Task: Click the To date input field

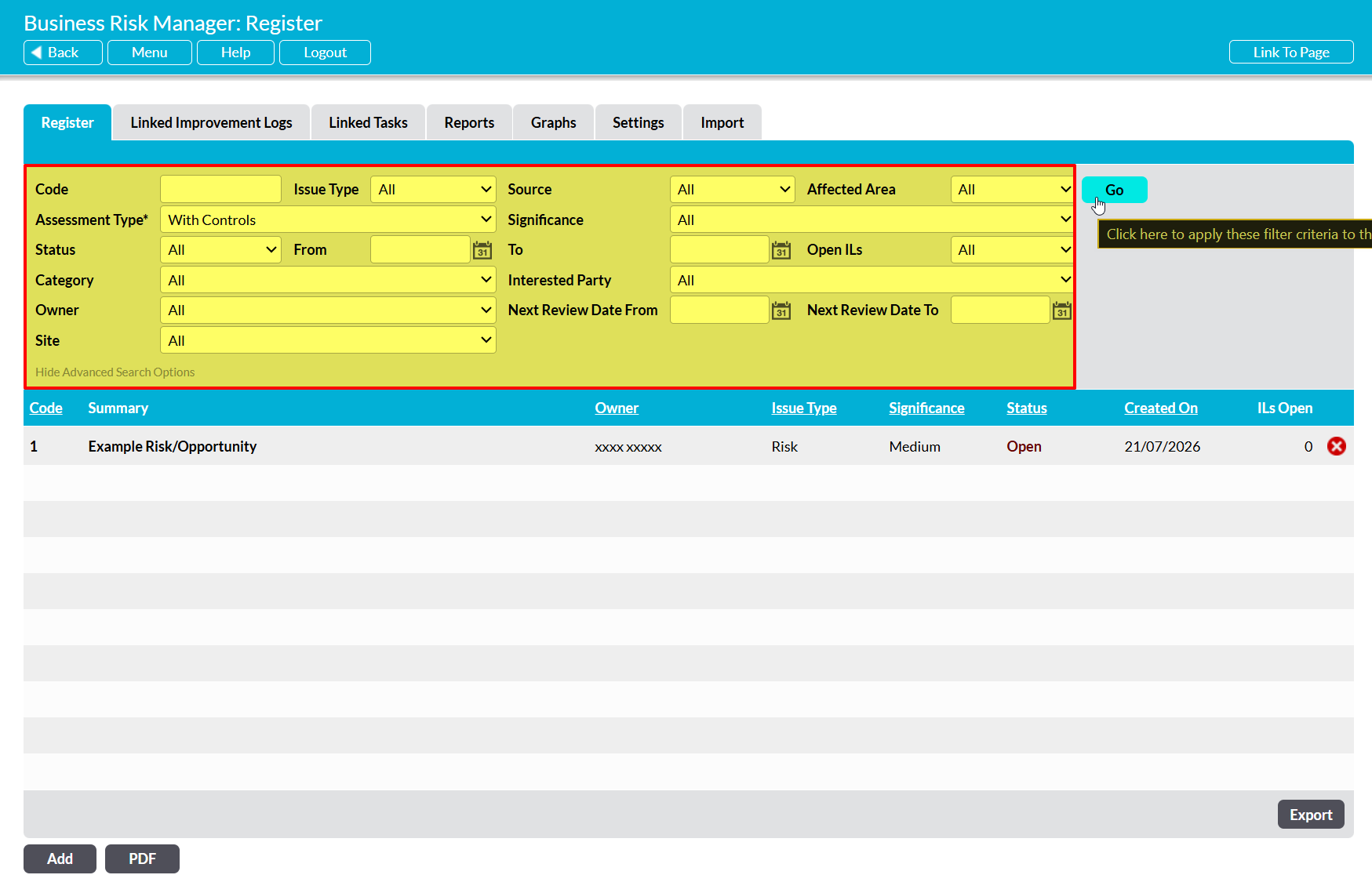Action: (719, 249)
